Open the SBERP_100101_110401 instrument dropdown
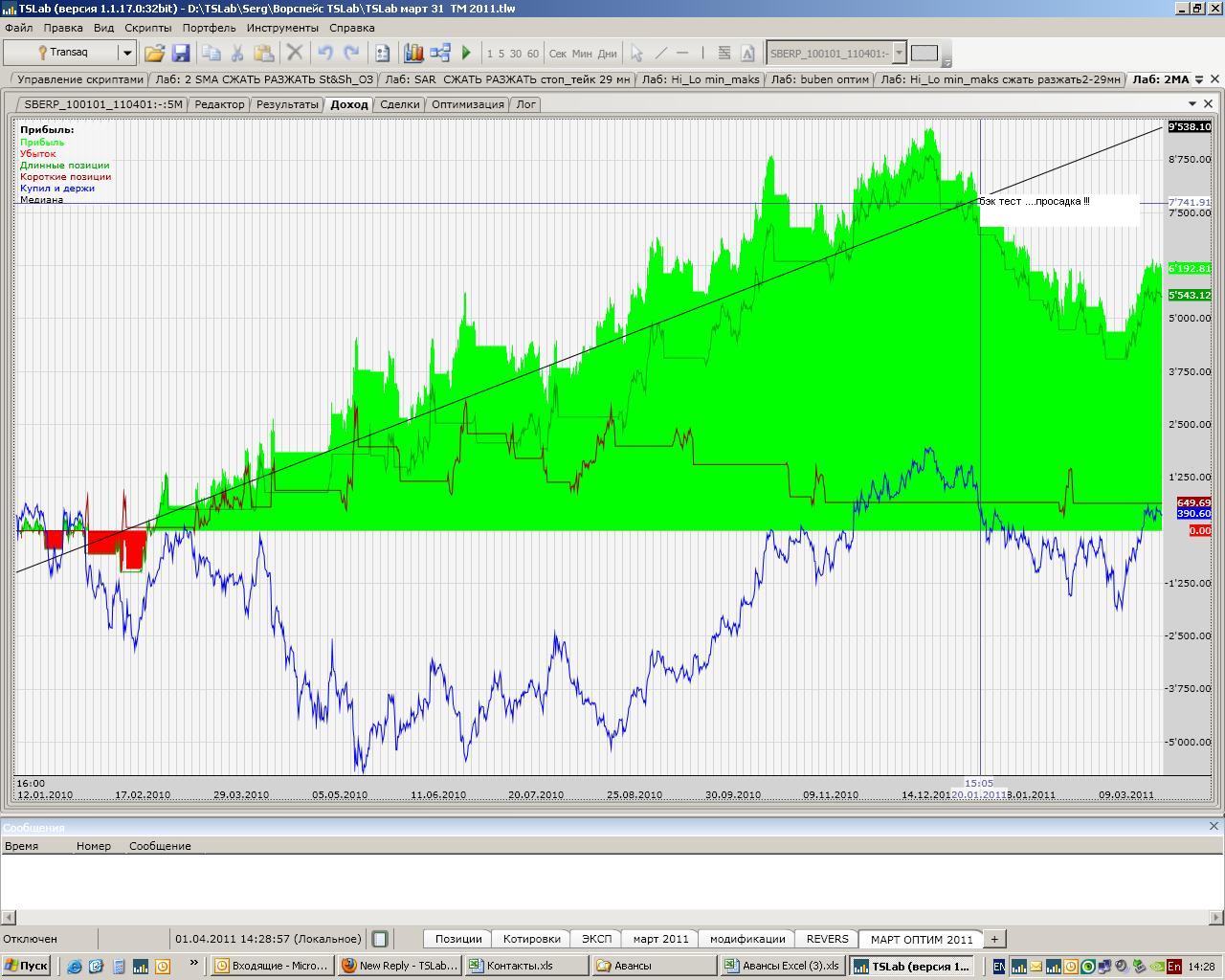The width and height of the screenshot is (1225, 980). click(x=900, y=54)
